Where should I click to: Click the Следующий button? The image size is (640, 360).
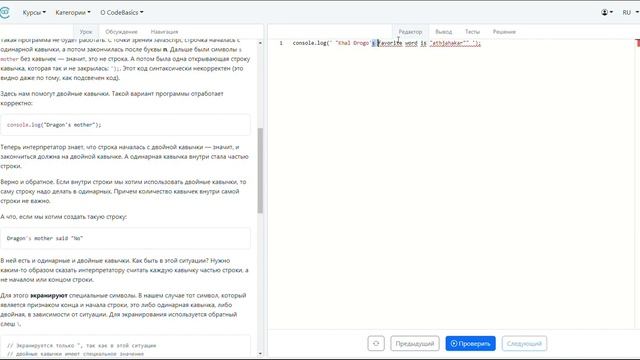524,343
